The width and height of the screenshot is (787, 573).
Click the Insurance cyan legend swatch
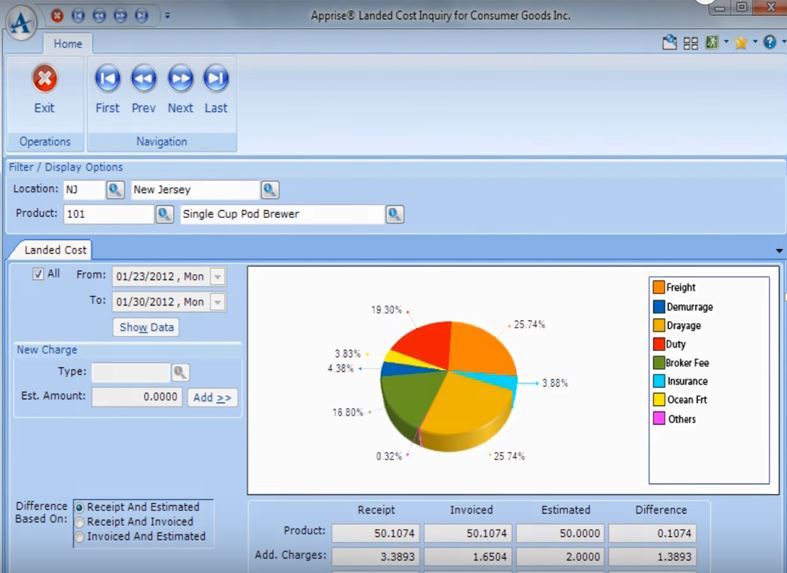(659, 381)
